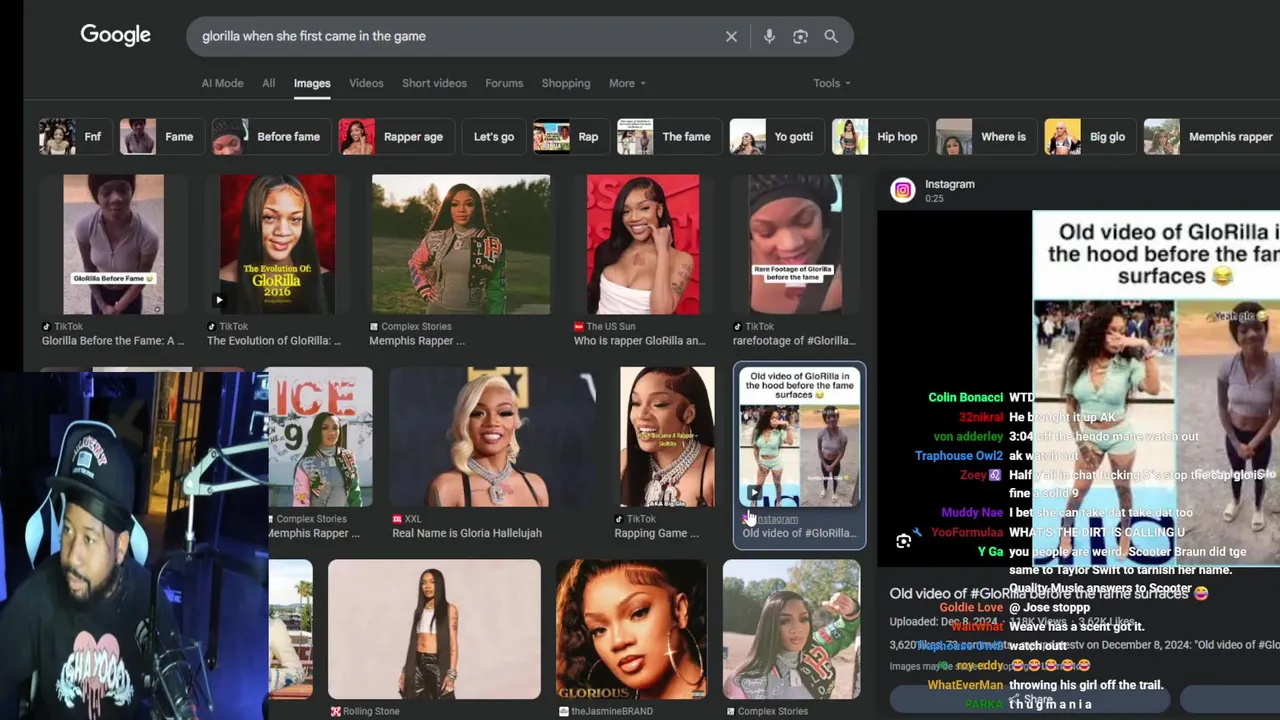The image size is (1280, 720).
Task: Open Rolling Stone full-length photo thumbnail
Action: 434,629
